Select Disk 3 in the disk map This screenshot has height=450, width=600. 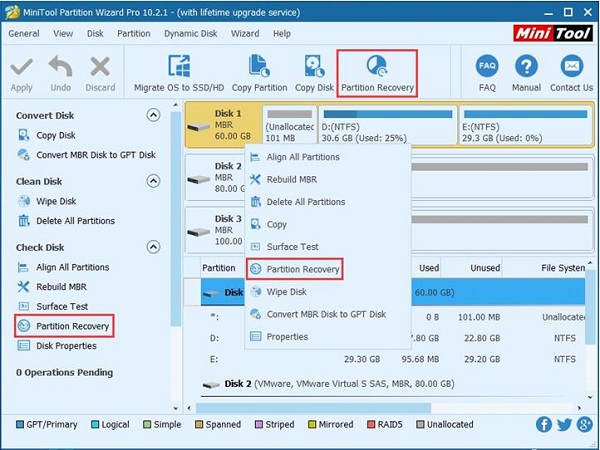tap(215, 230)
